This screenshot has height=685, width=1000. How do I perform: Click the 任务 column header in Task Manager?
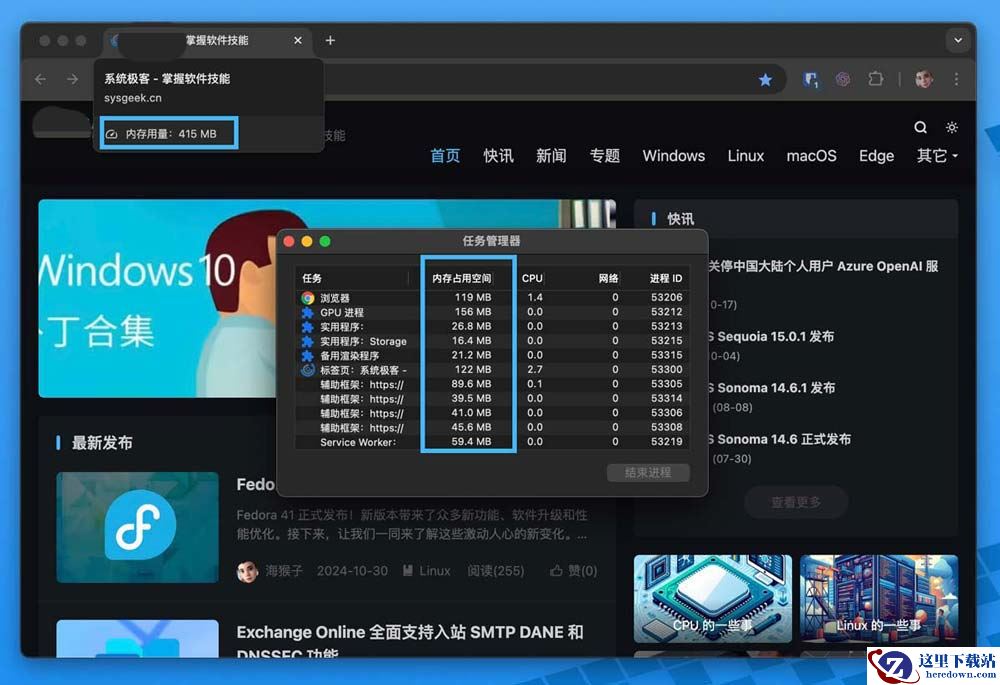pyautogui.click(x=312, y=278)
